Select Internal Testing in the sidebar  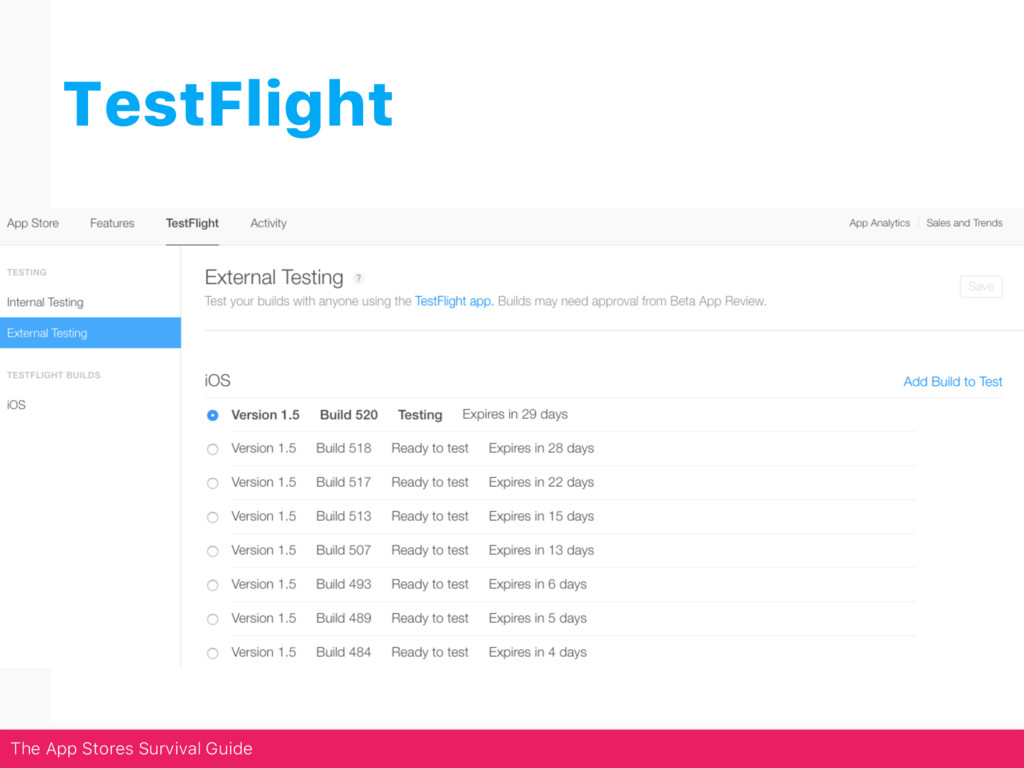45,302
